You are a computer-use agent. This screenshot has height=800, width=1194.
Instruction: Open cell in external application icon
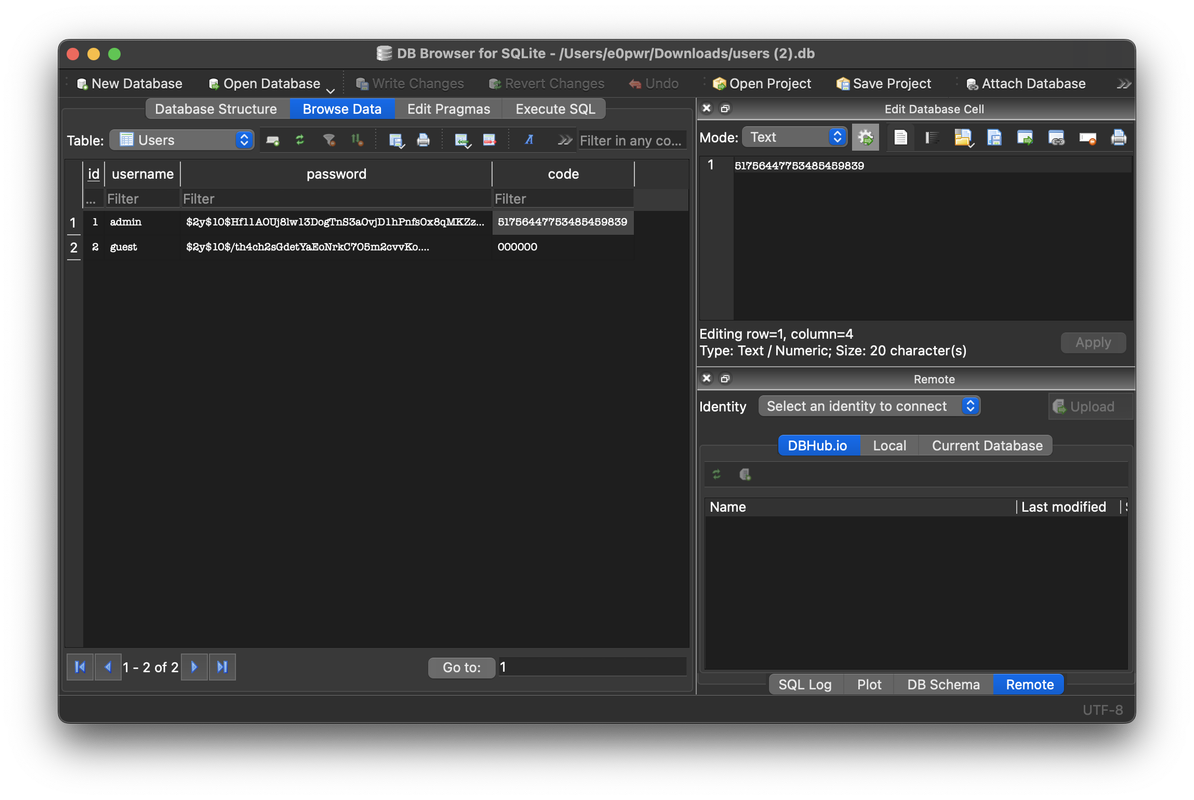click(x=1025, y=138)
